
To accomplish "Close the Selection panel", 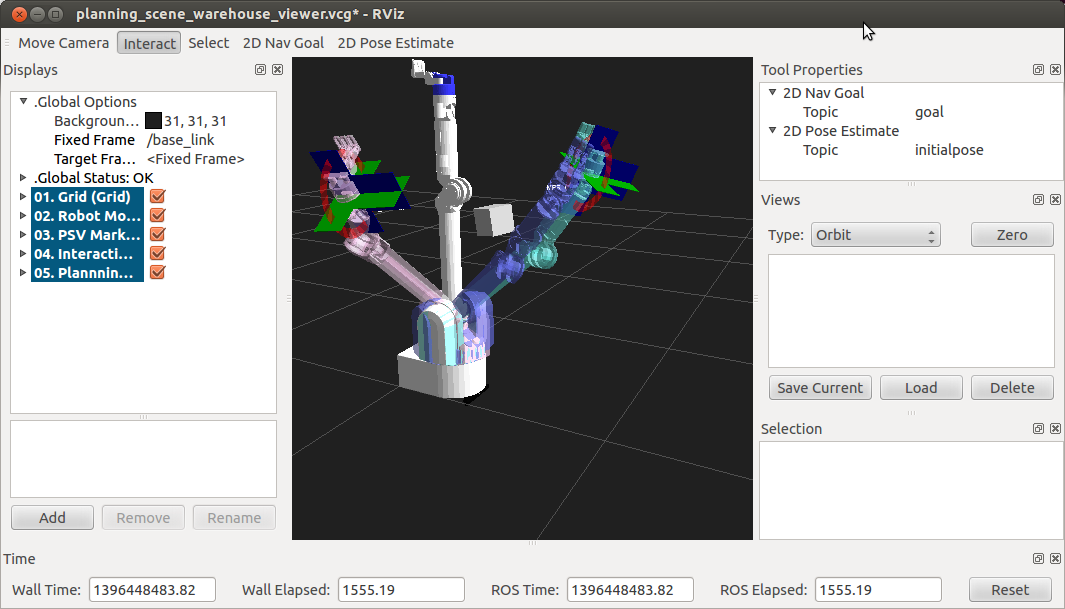I will point(1055,428).
